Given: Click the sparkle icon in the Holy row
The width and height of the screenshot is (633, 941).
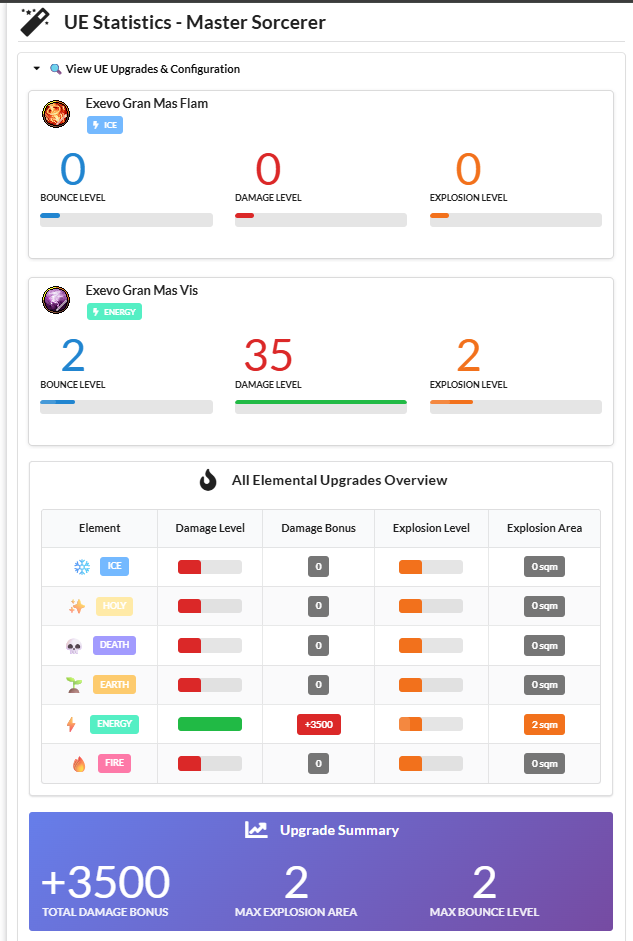Looking at the screenshot, I should pyautogui.click(x=76, y=606).
